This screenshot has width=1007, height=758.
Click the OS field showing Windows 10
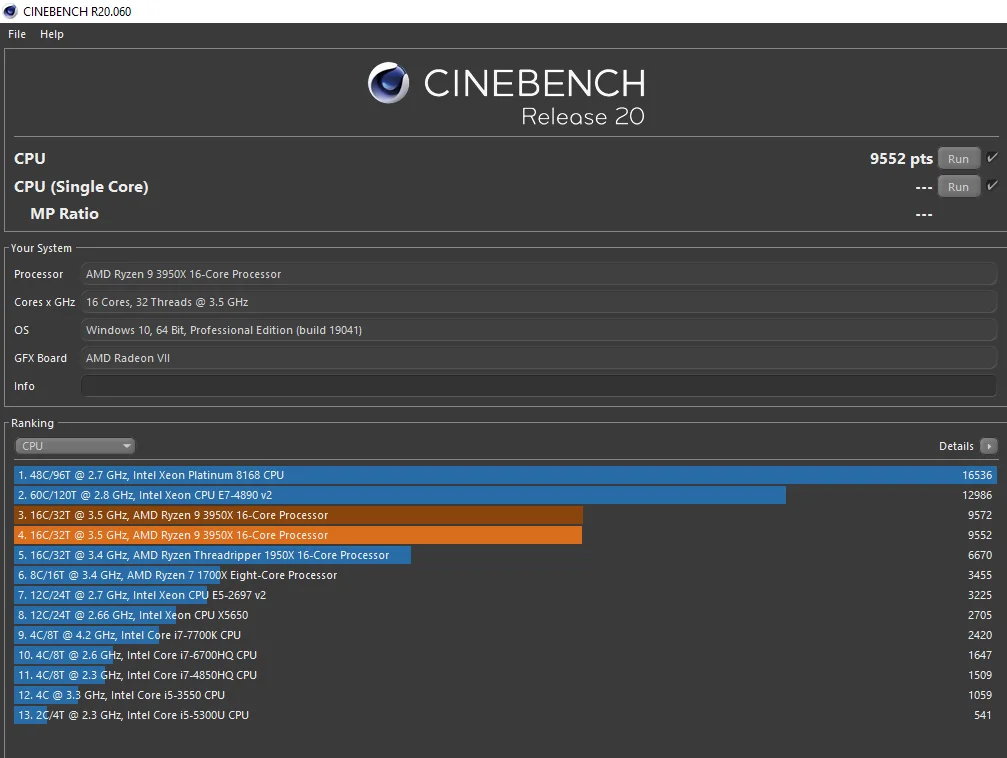(539, 330)
